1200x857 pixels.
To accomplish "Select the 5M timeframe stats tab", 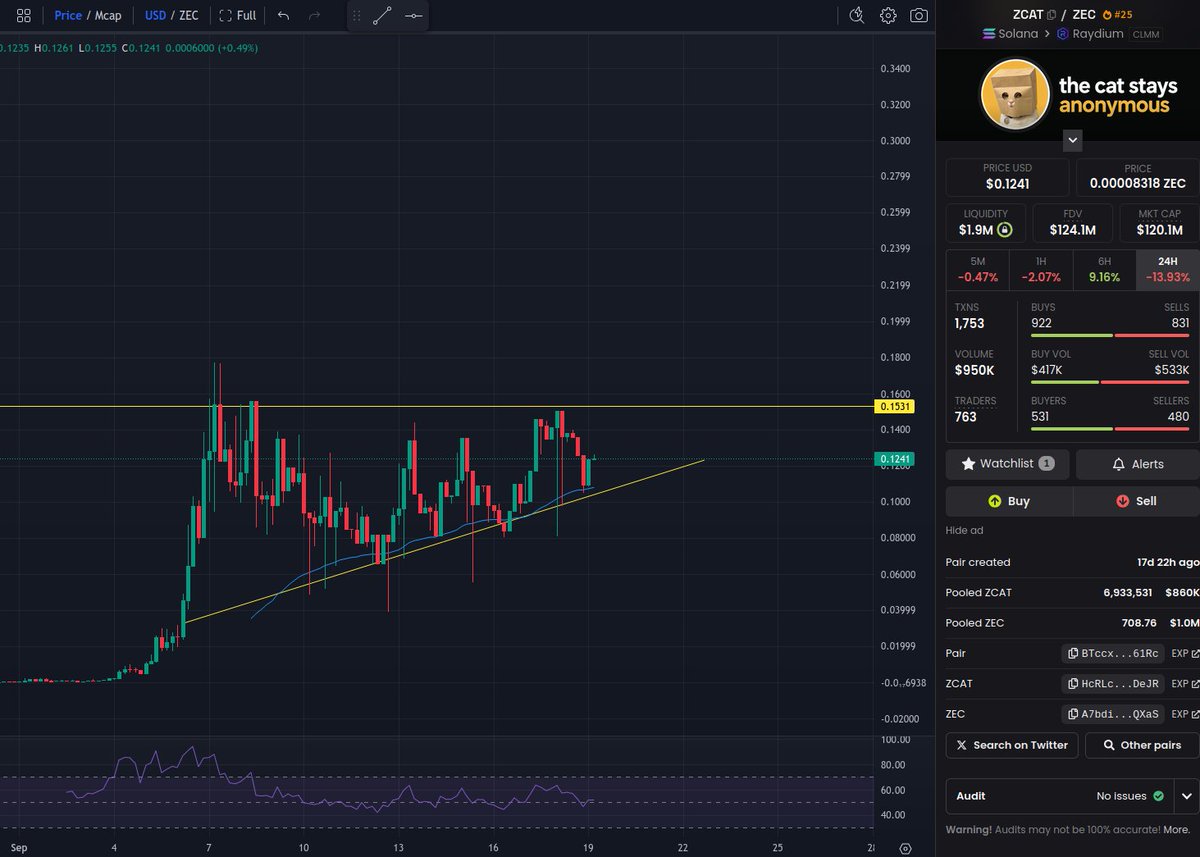I will point(977,269).
